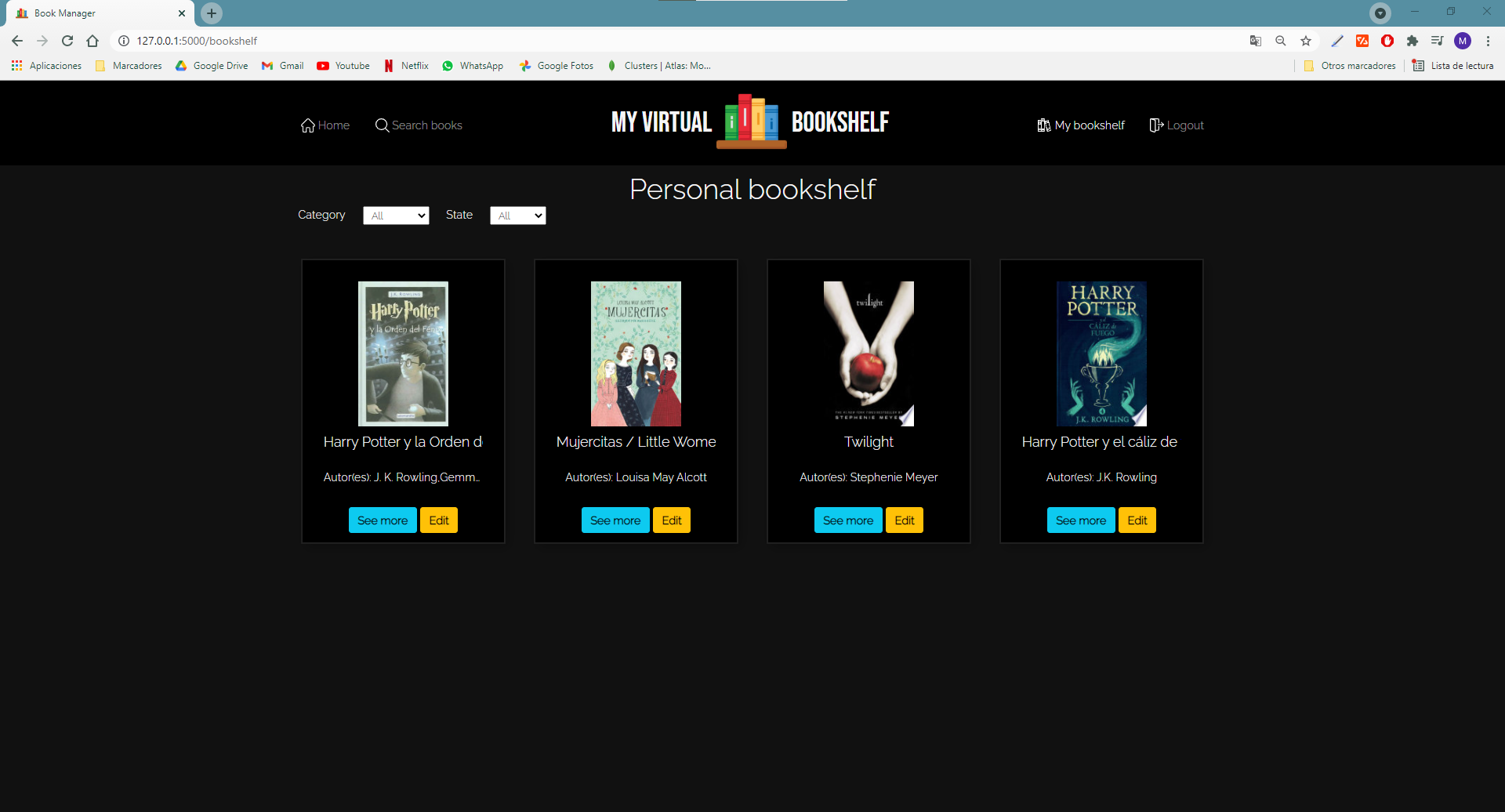
Task: Click Harry Potter Cáliz de Fuego cover
Action: [x=1101, y=353]
